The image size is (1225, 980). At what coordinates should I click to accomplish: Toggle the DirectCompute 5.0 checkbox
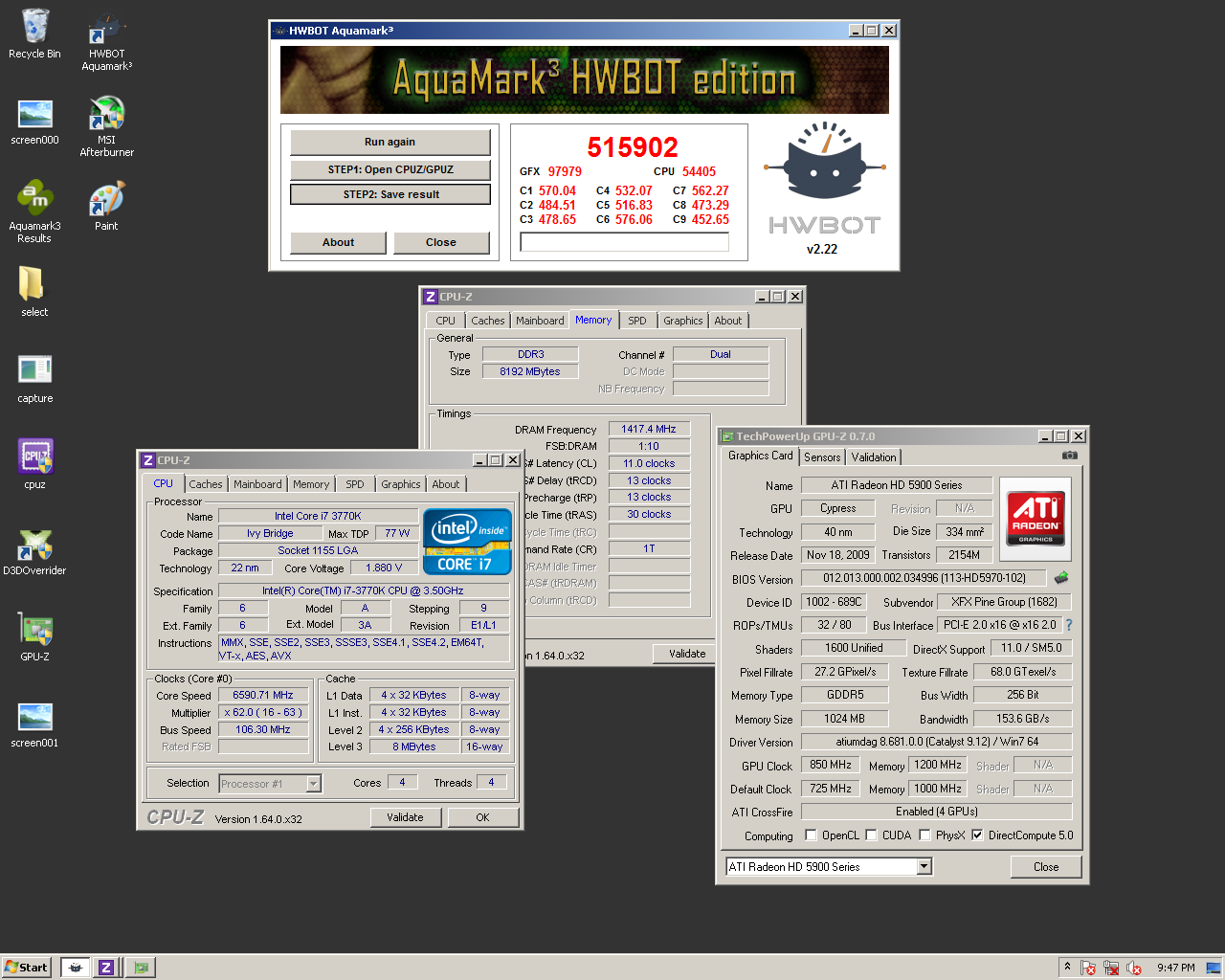[977, 835]
